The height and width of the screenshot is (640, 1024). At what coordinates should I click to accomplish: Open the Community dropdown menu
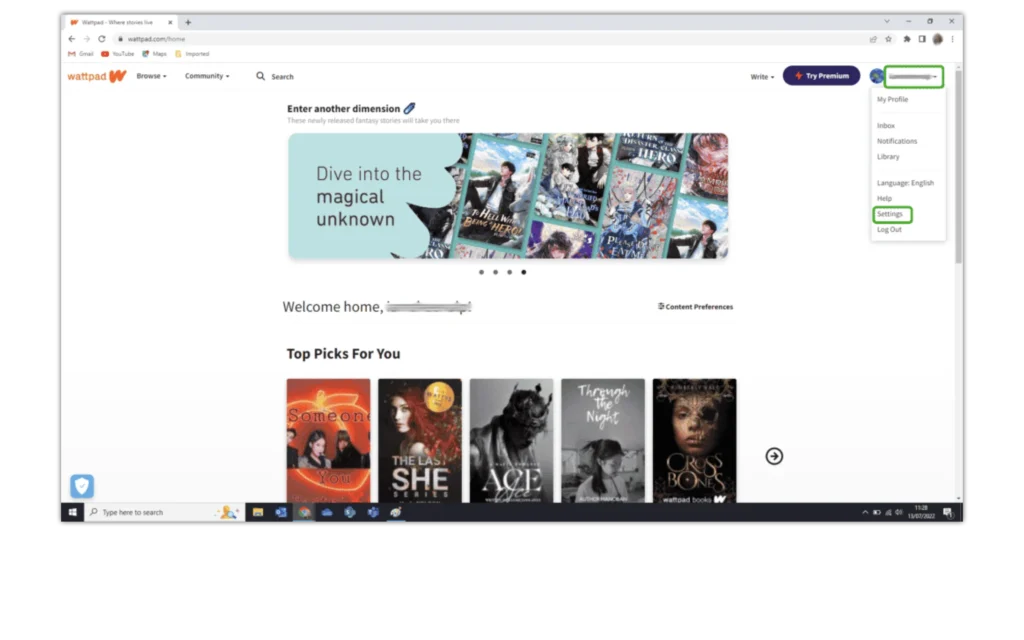[207, 76]
